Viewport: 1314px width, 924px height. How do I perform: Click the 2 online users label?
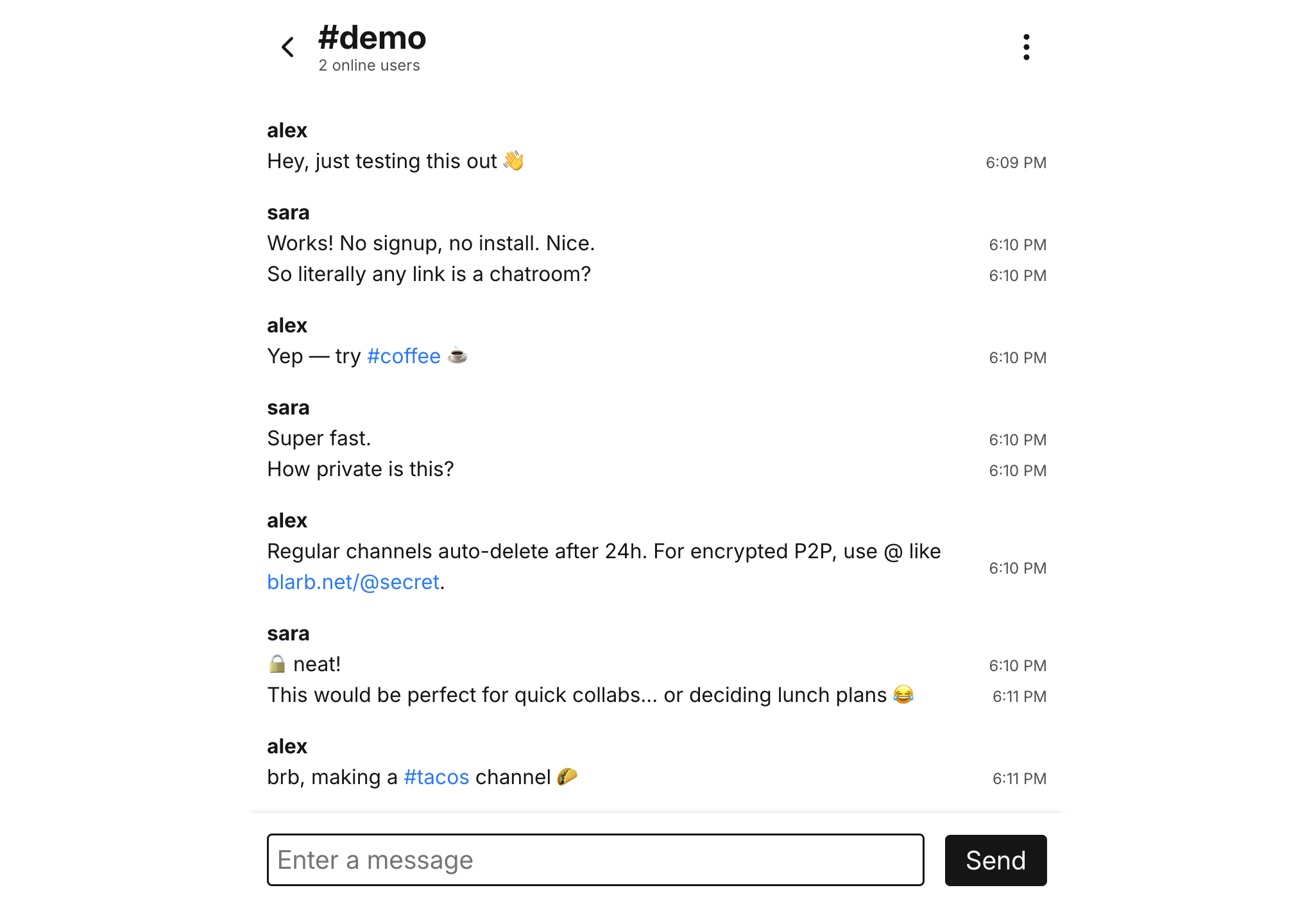point(369,65)
